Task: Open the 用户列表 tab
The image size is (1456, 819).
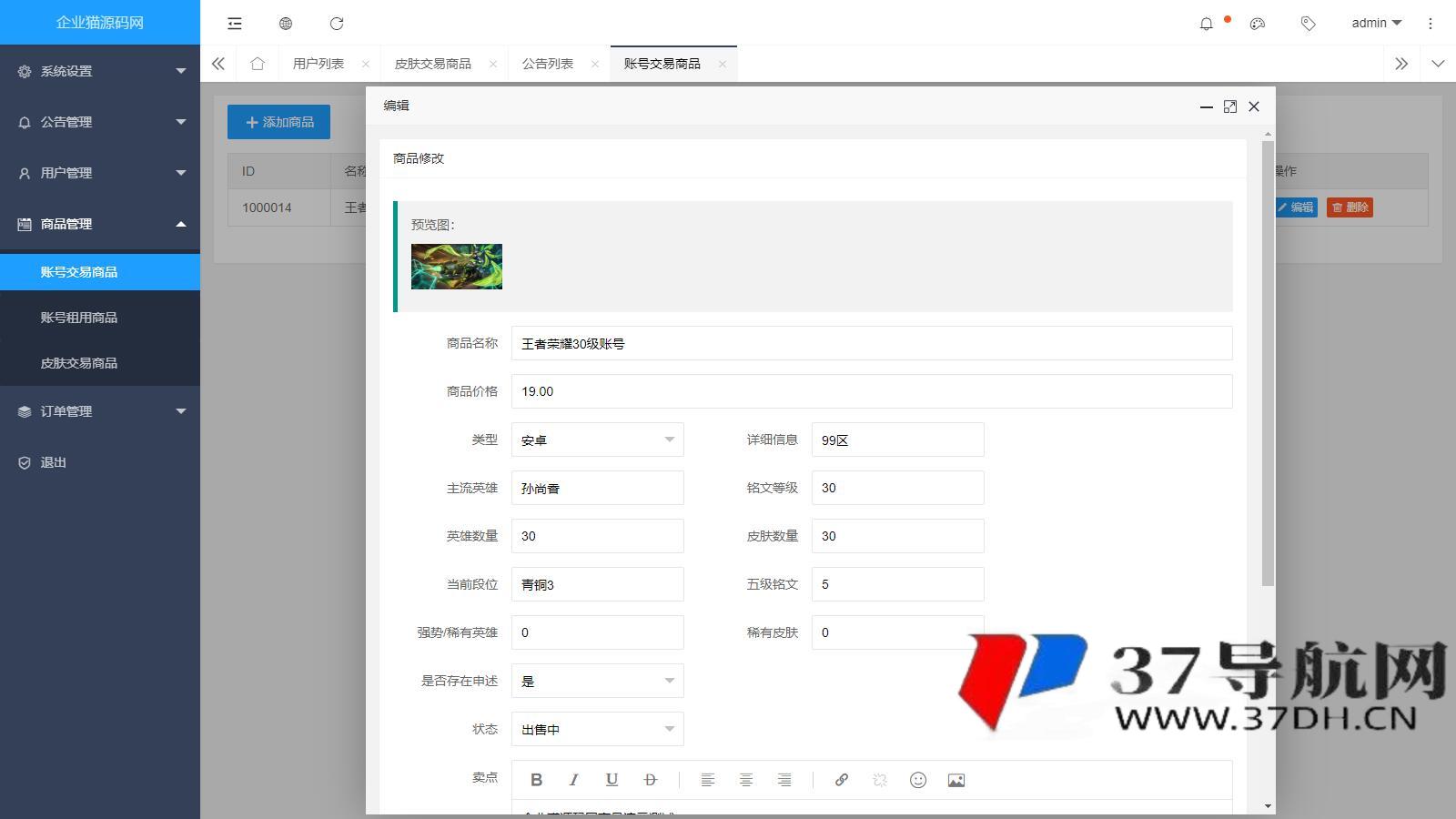Action: click(317, 63)
